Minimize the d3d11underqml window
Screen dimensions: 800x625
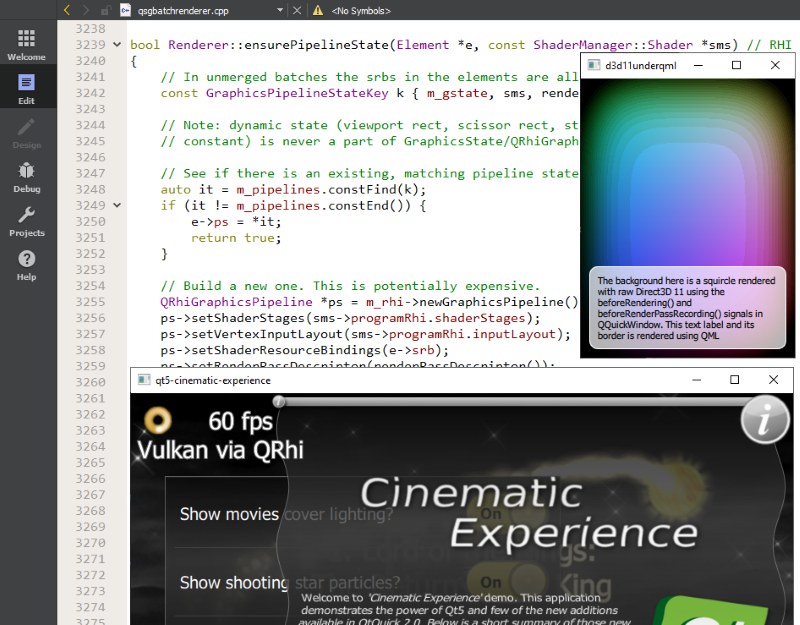698,65
